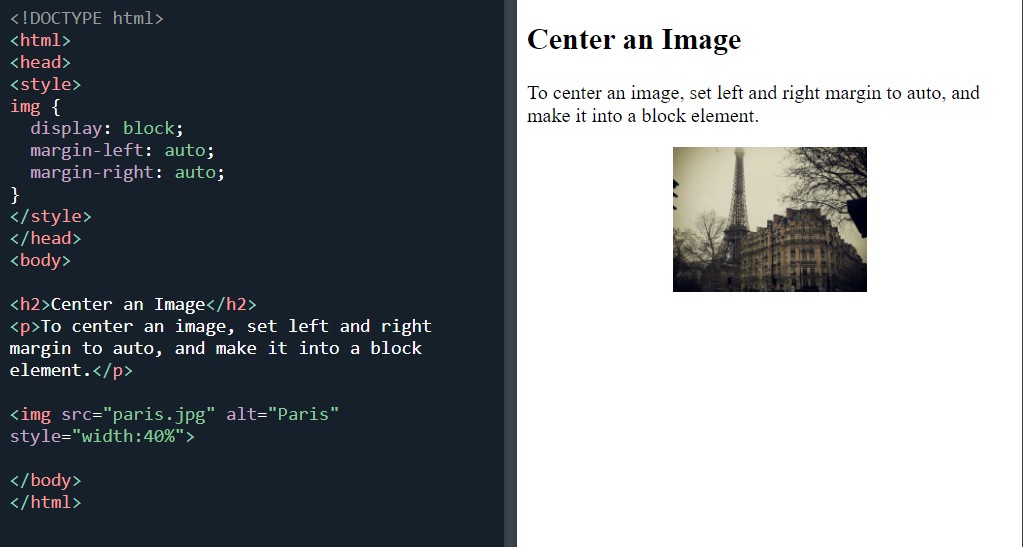Image resolution: width=1023 pixels, height=547 pixels.
Task: Click the style="width:40%" code line
Action: tap(102, 437)
